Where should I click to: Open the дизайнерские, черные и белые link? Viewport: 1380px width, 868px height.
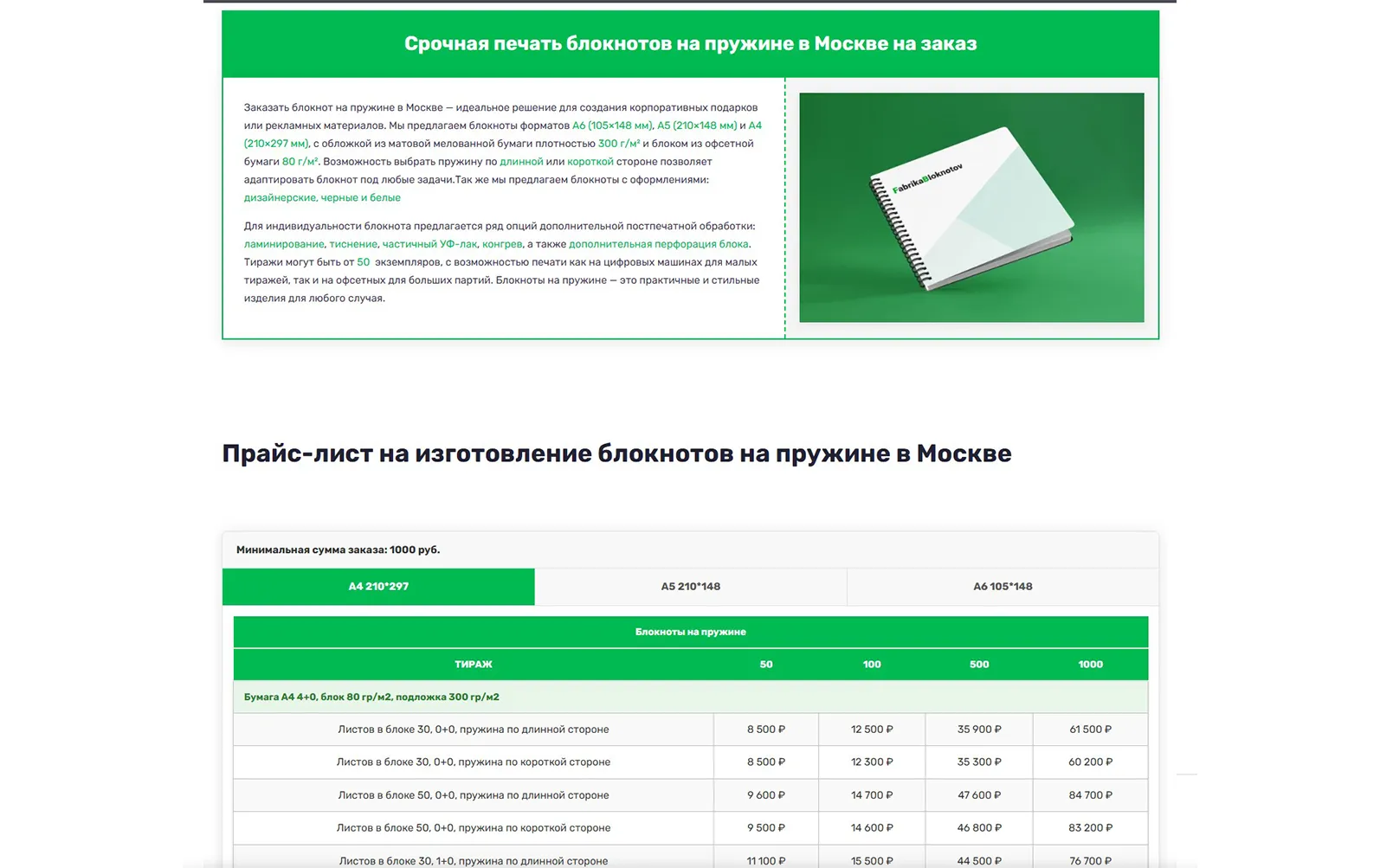pos(322,198)
